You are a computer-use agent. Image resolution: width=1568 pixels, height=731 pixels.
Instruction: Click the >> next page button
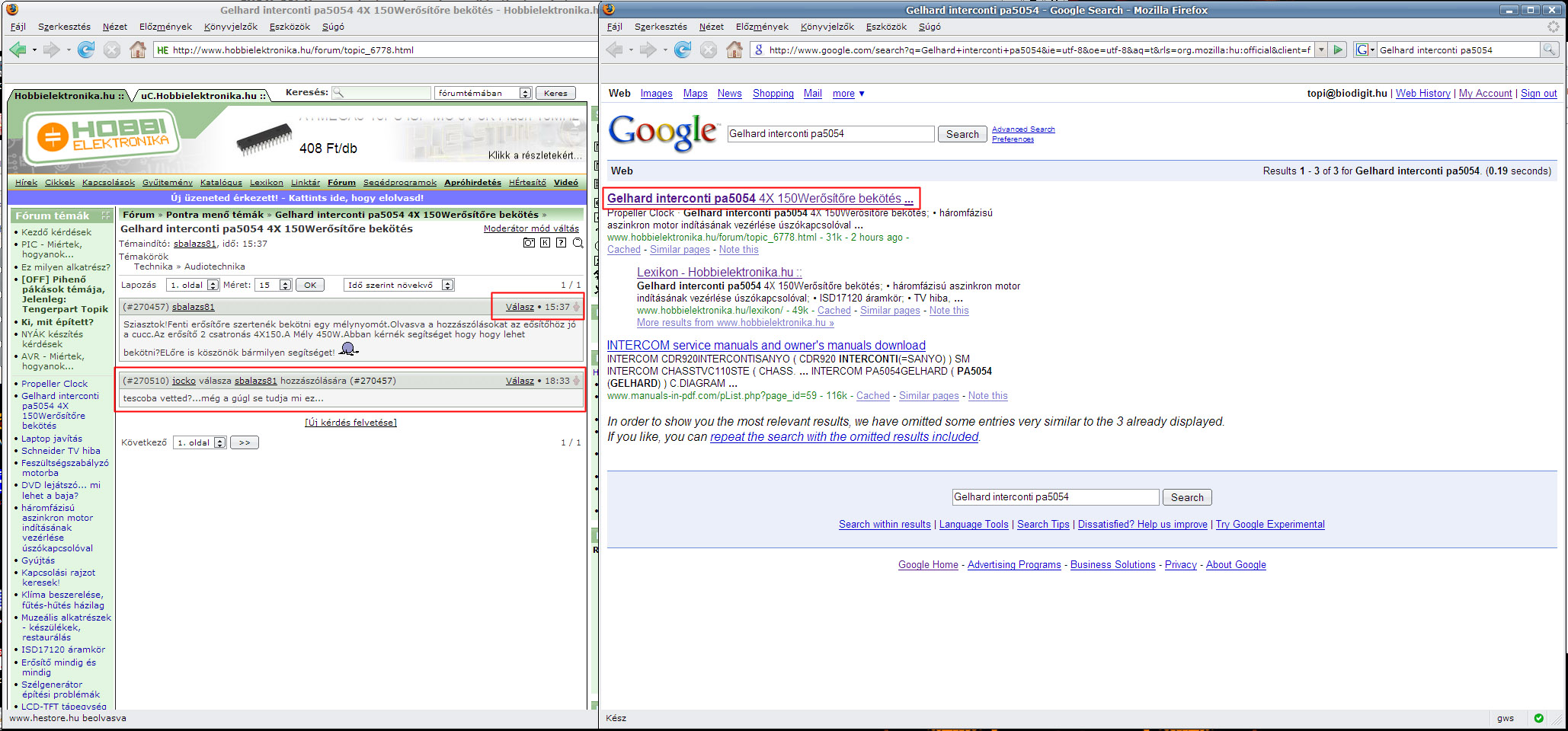click(x=245, y=442)
